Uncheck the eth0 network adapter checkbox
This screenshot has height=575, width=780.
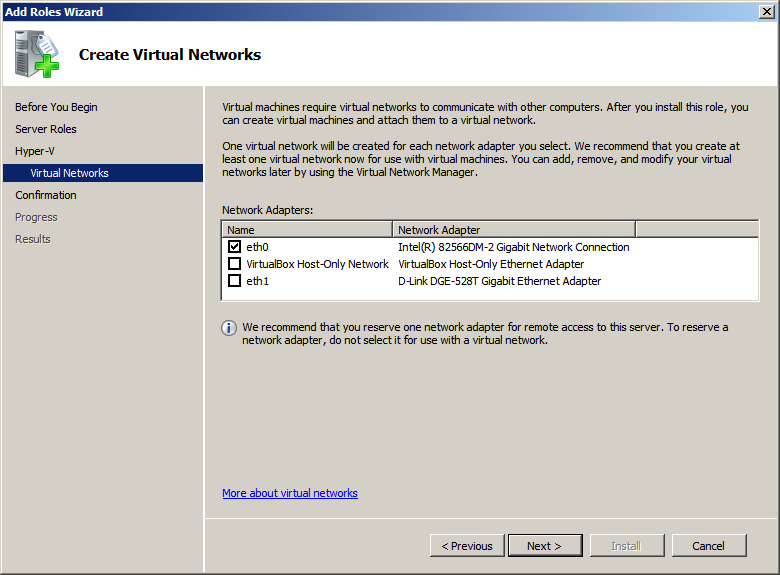pyautogui.click(x=234, y=247)
